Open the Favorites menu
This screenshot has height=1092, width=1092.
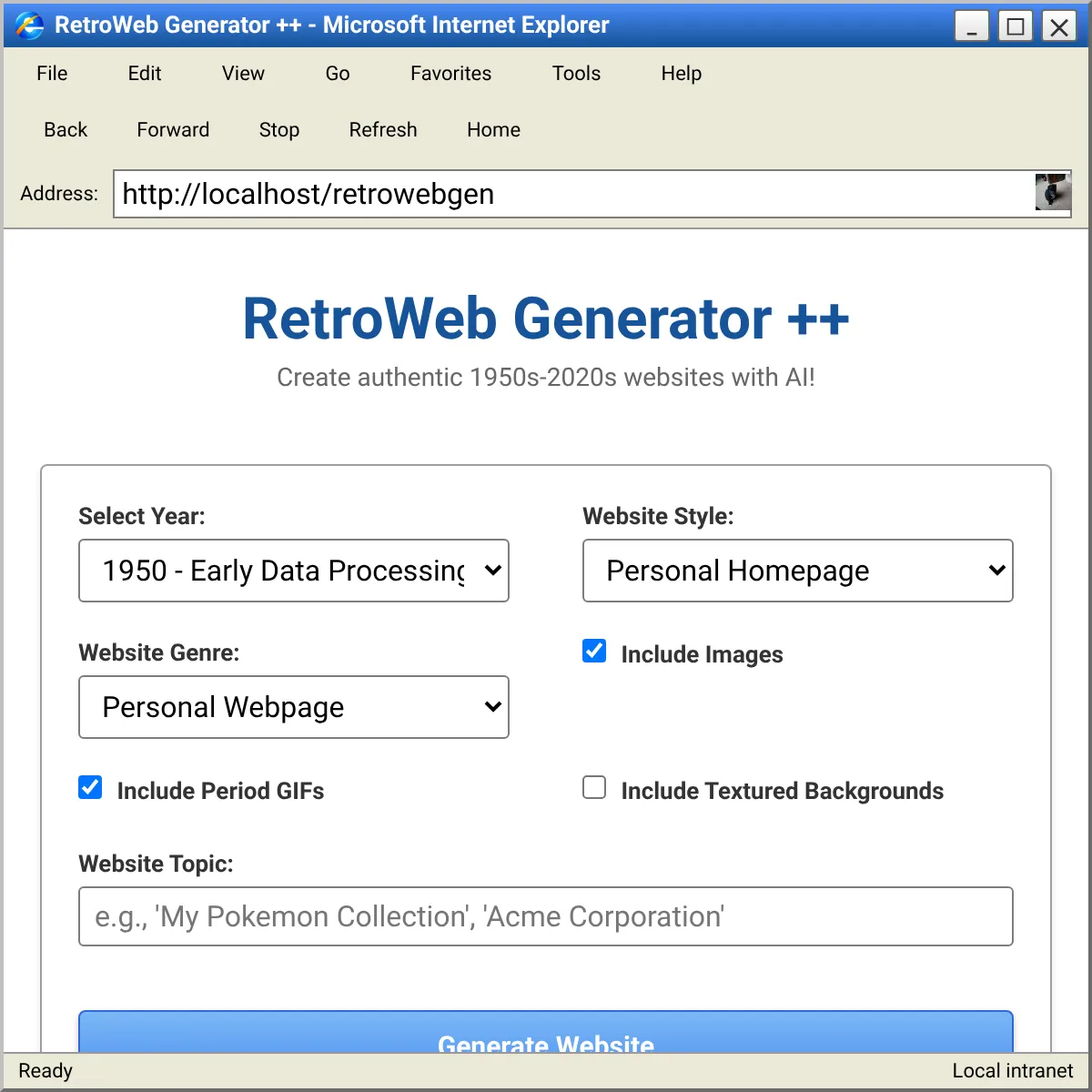tap(450, 74)
